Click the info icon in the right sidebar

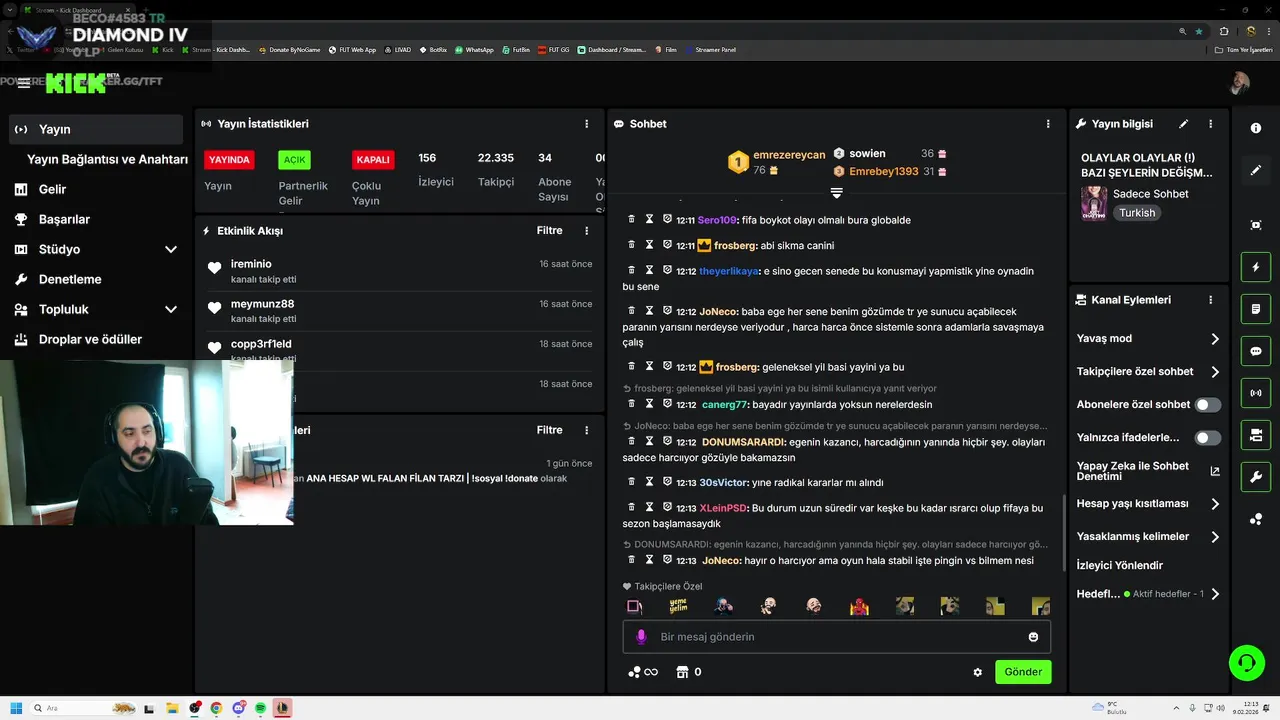click(1256, 128)
